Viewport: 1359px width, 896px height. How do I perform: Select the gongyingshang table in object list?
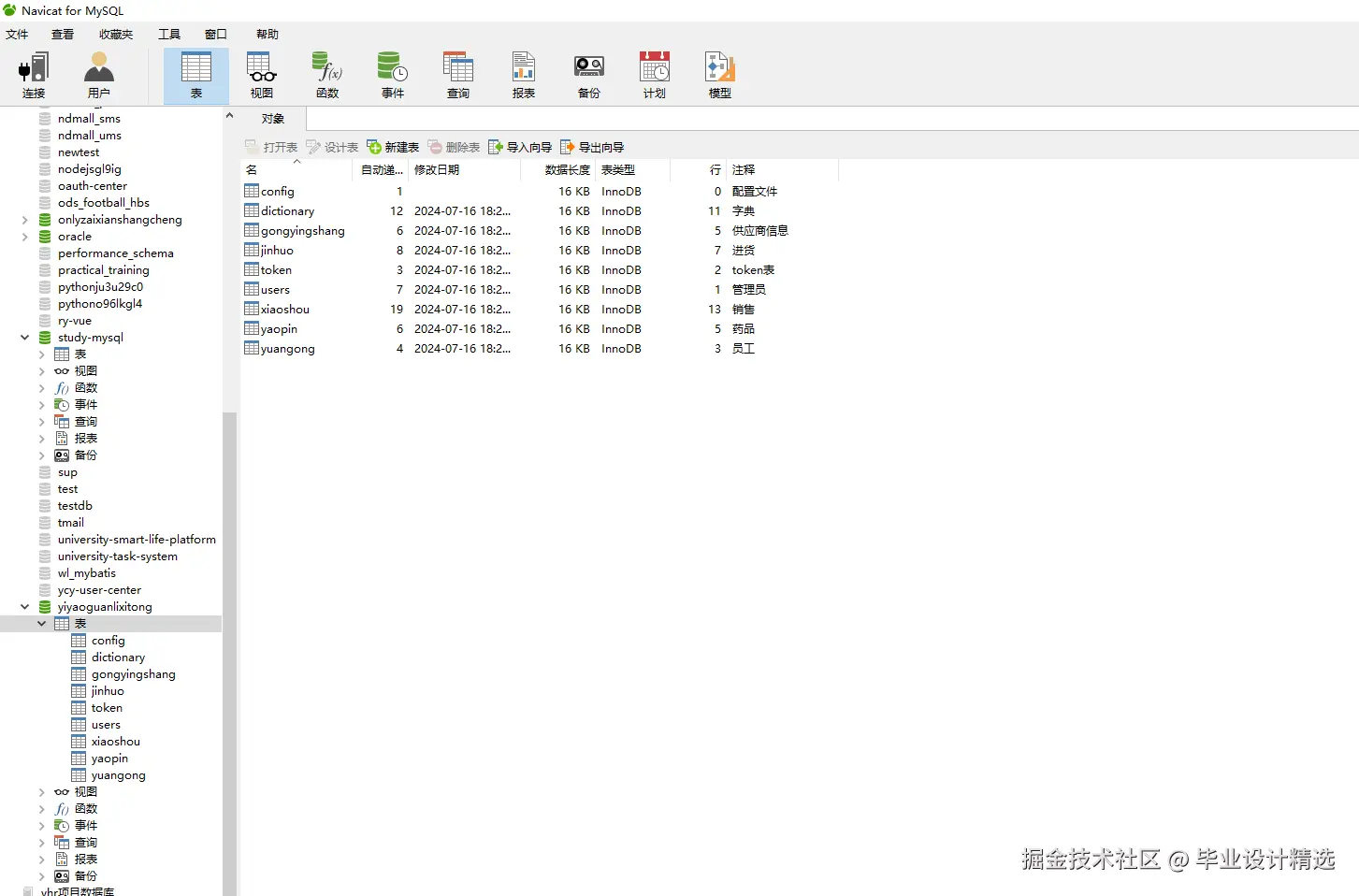point(302,230)
